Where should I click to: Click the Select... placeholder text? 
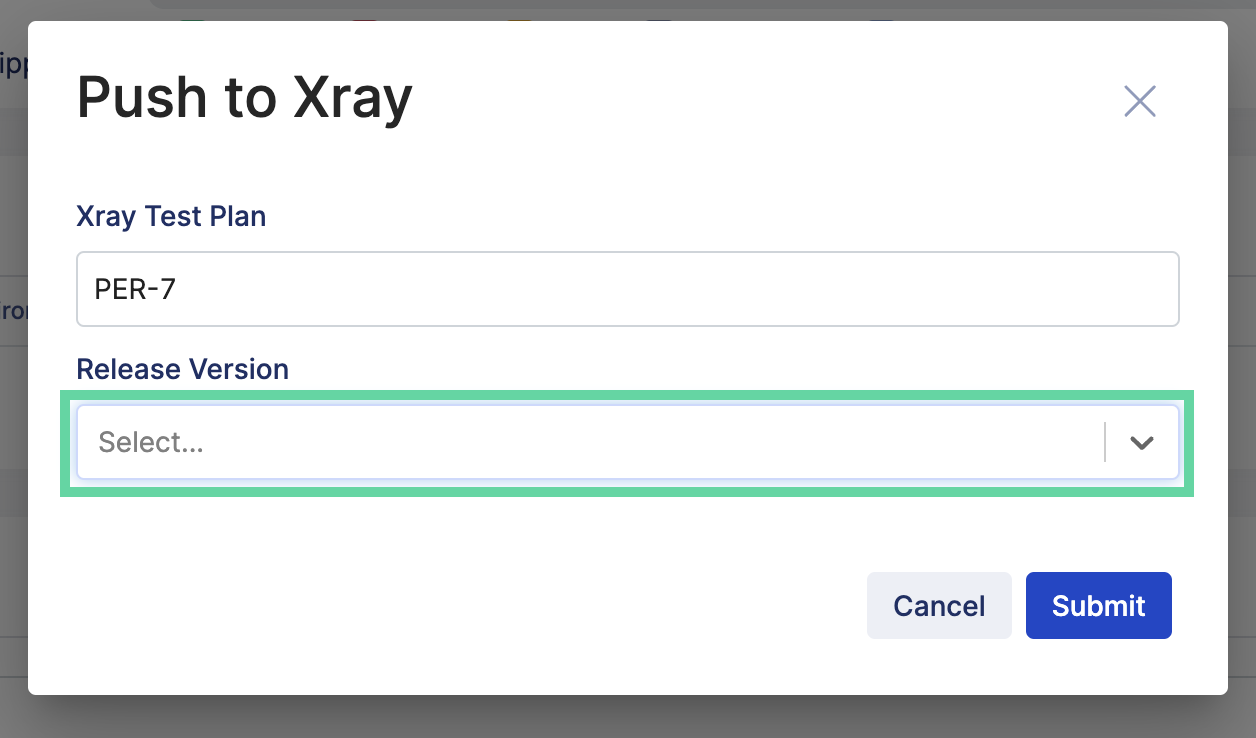point(150,442)
